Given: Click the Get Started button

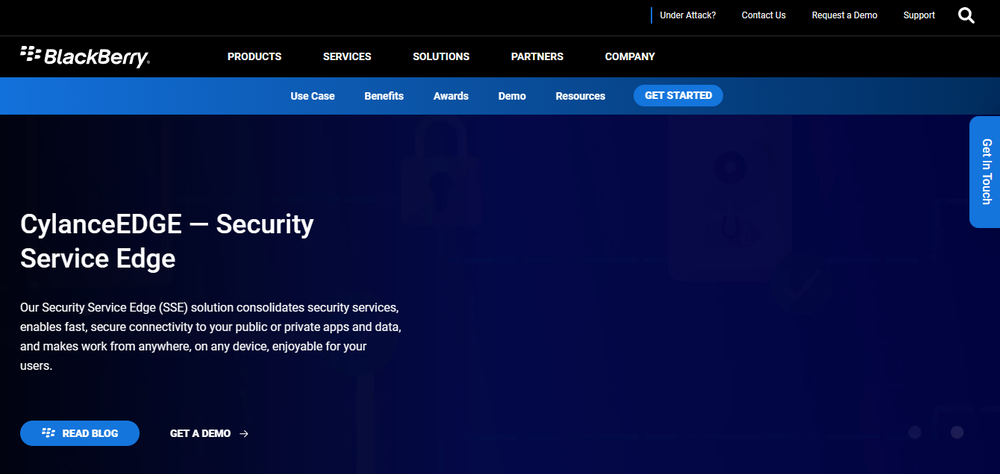Looking at the screenshot, I should pos(678,96).
